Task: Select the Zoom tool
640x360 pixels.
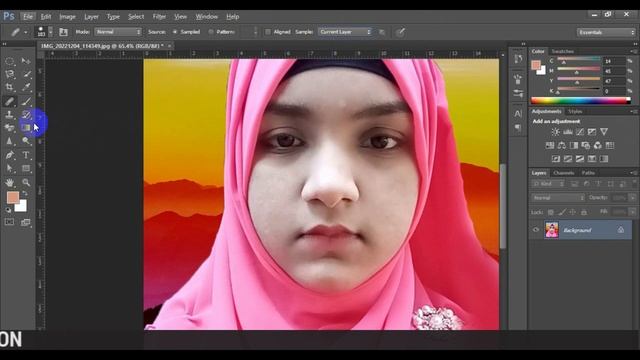Action: point(26,182)
